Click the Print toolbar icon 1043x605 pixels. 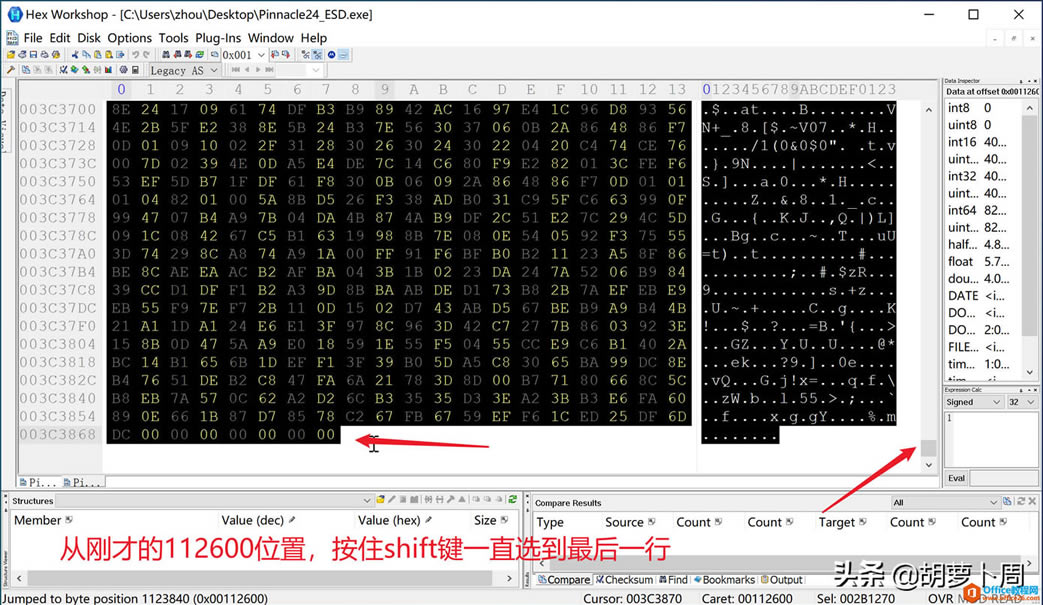pos(45,55)
